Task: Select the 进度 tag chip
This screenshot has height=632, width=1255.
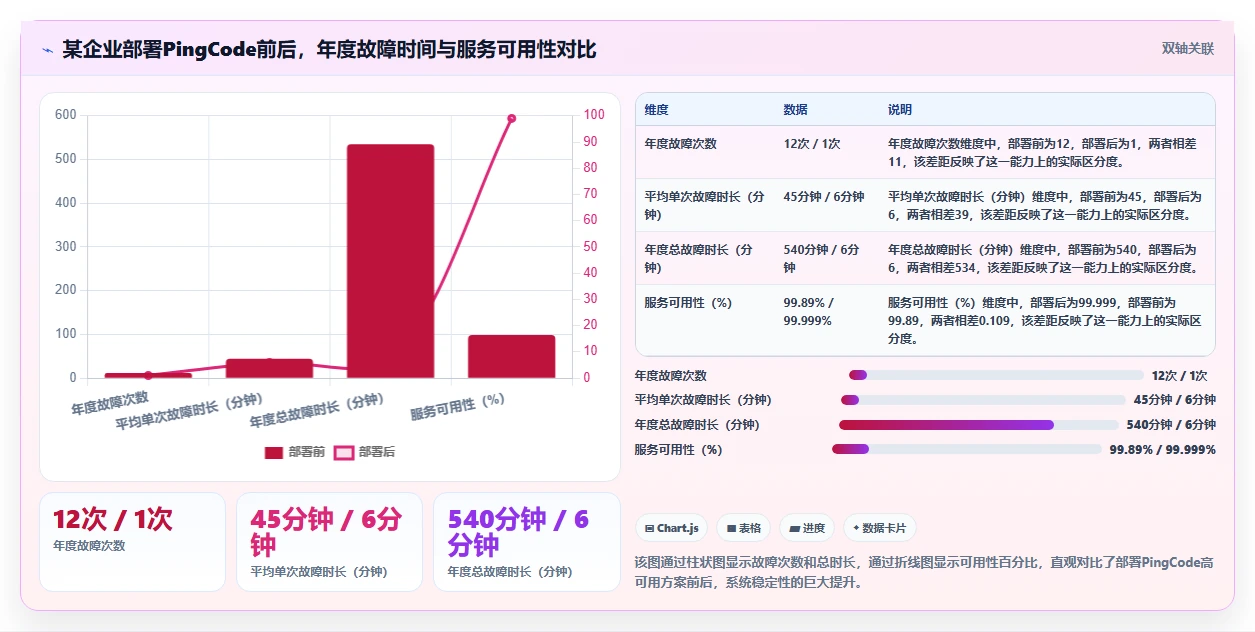Action: point(807,528)
